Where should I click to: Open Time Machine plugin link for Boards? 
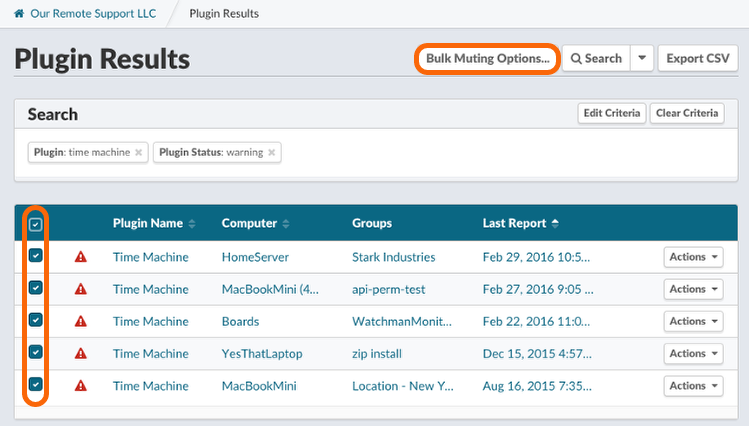pos(150,321)
